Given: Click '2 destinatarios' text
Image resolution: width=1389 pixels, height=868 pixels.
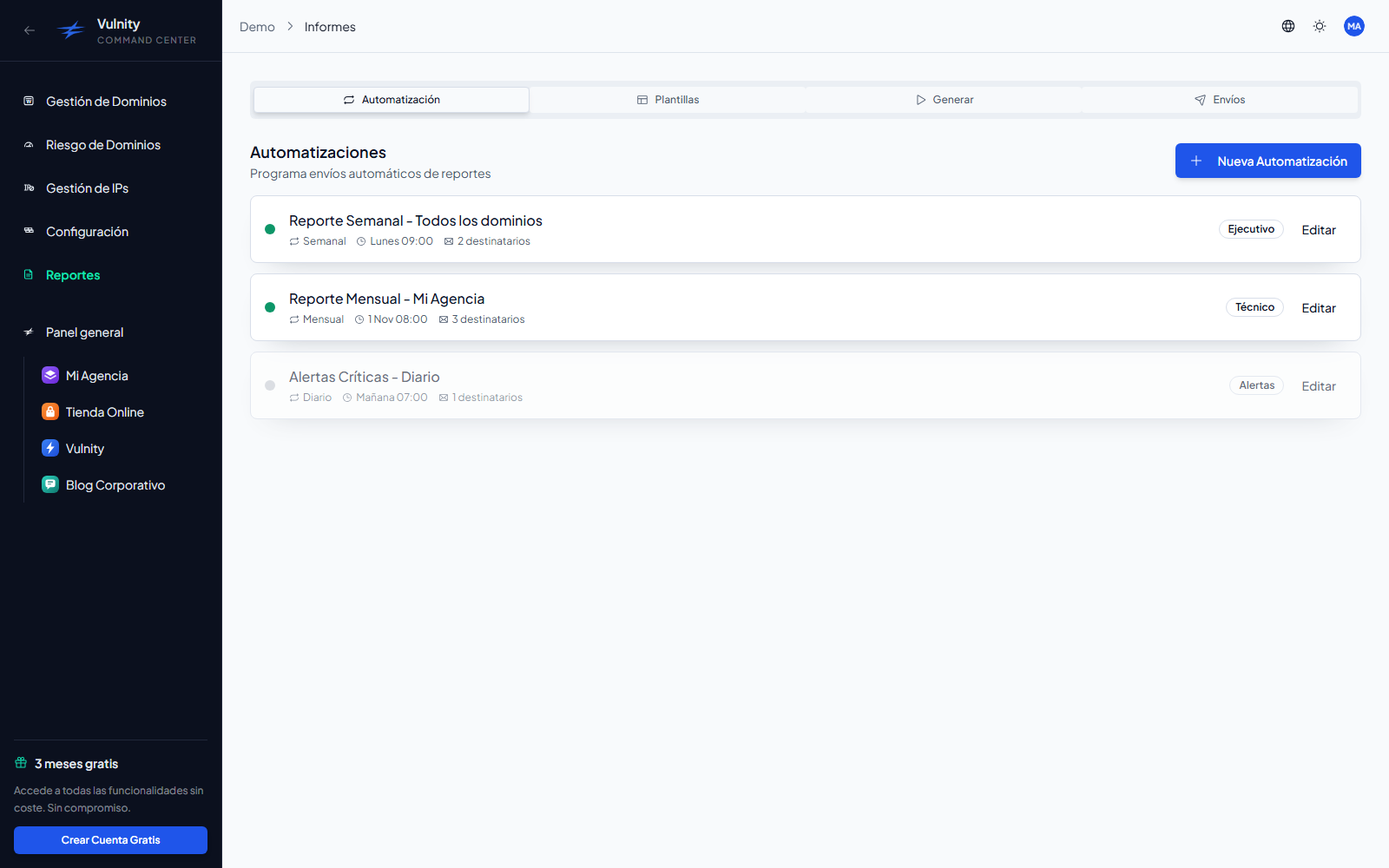Looking at the screenshot, I should point(494,241).
